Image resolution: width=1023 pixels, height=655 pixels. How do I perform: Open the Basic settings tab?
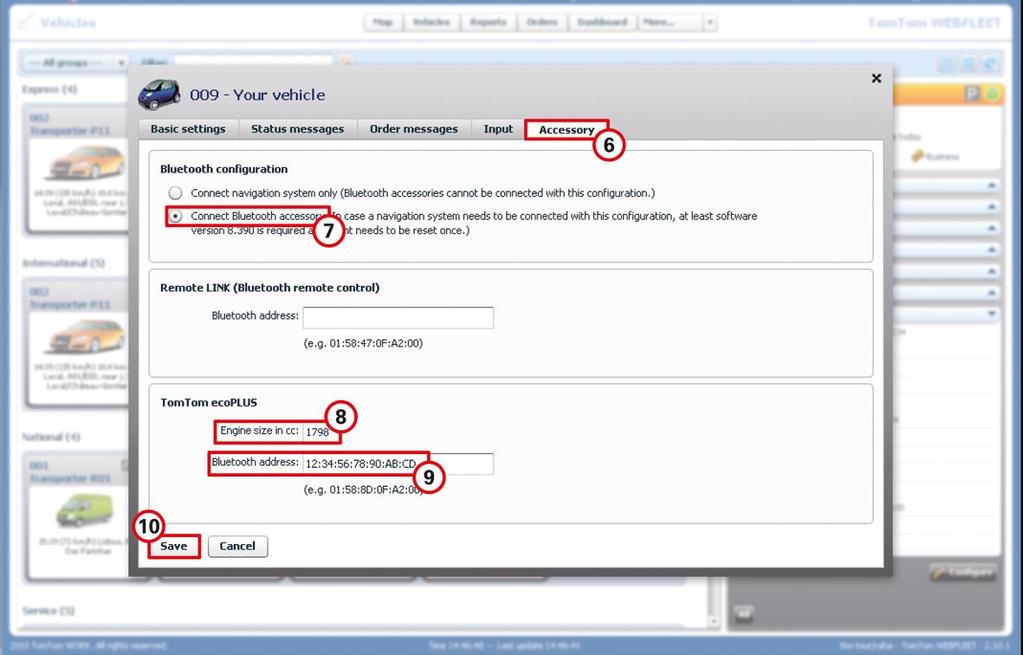click(x=188, y=129)
